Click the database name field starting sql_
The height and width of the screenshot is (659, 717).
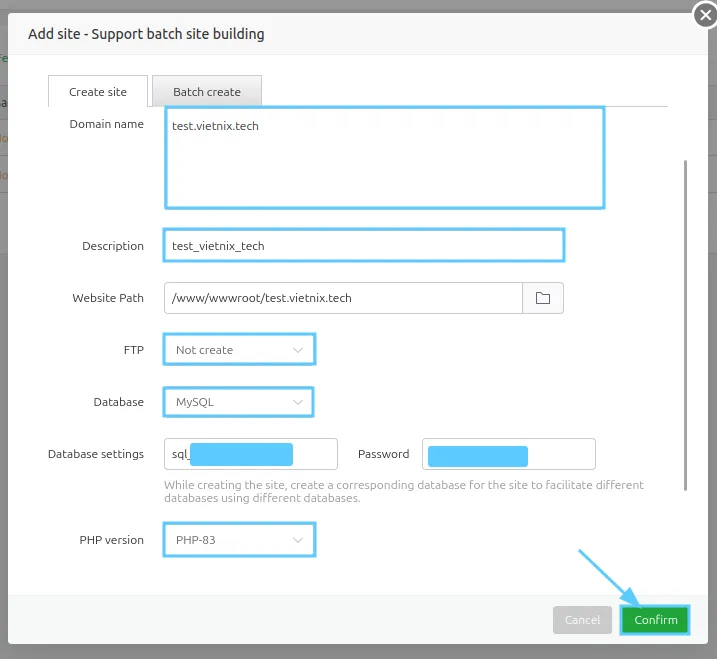click(x=251, y=454)
